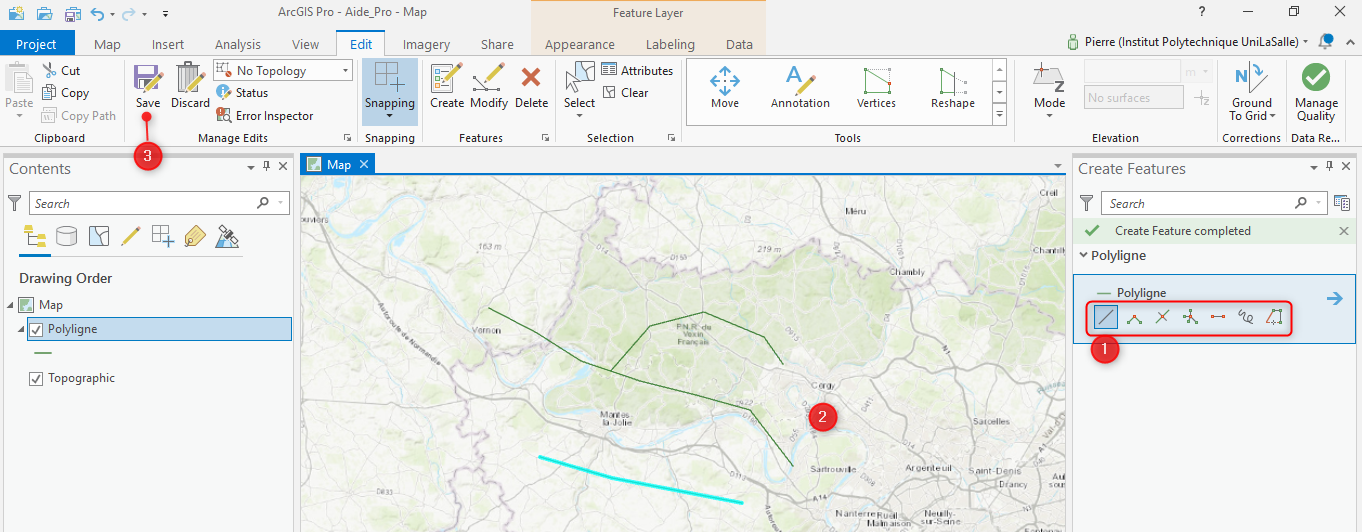The width and height of the screenshot is (1362, 532).
Task: Close the Map view tab
Action: coord(364,164)
